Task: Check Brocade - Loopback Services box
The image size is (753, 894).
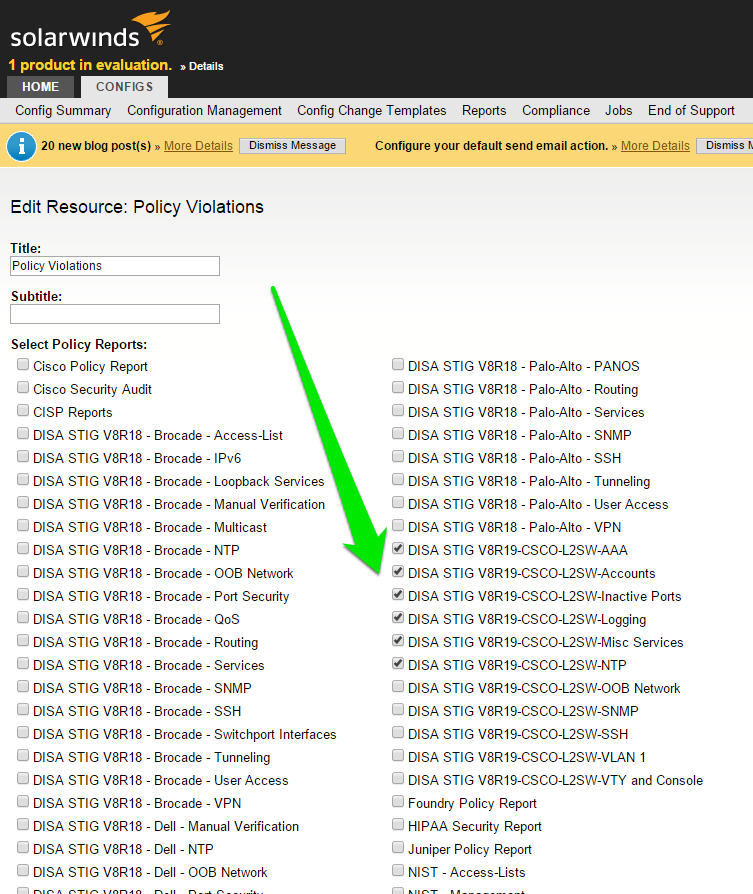Action: coord(23,479)
